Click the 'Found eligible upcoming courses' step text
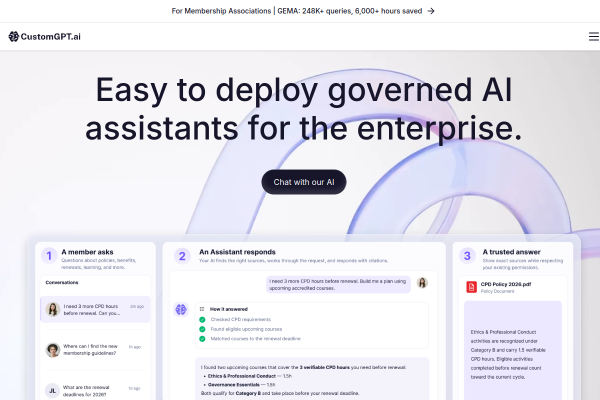This screenshot has width=600, height=400. 246,329
